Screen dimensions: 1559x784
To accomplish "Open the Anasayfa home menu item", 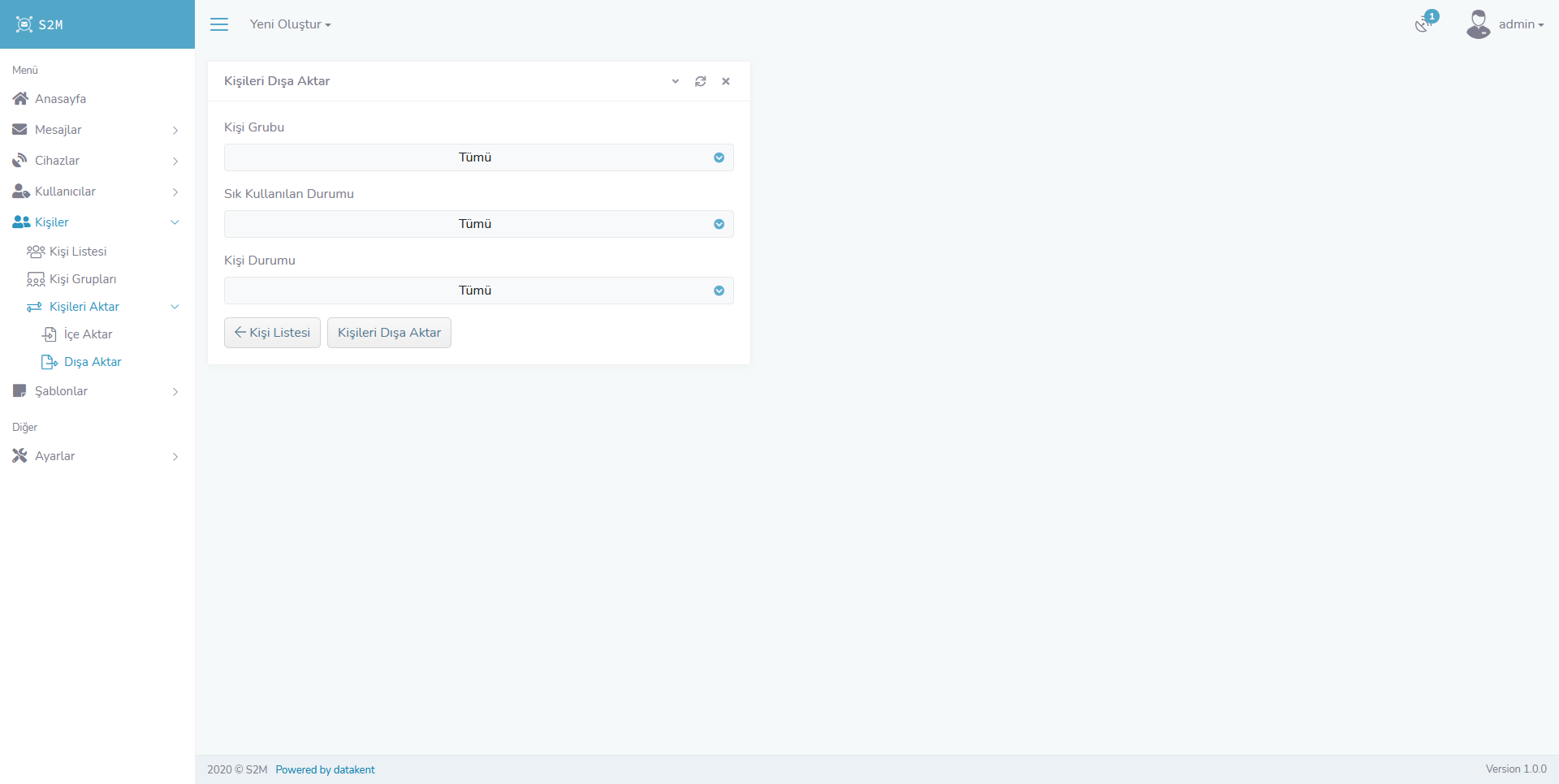I will pos(60,99).
